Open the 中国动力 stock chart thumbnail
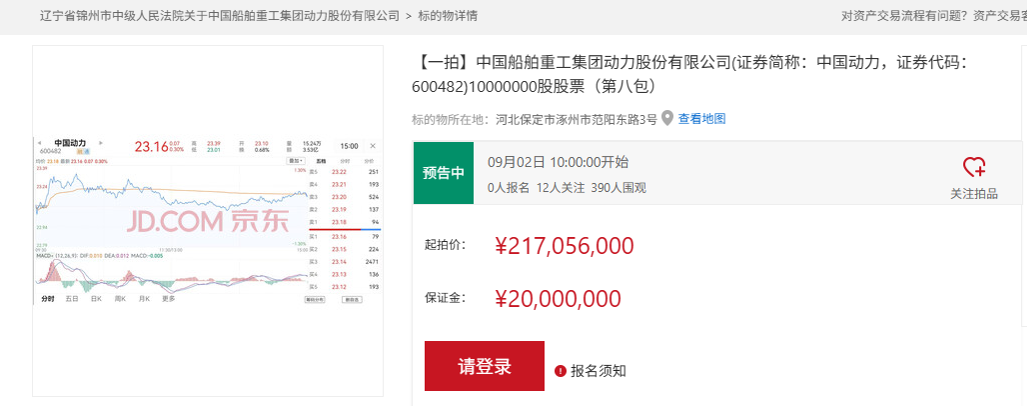Screen dimensions: 1027x406 coord(208,221)
